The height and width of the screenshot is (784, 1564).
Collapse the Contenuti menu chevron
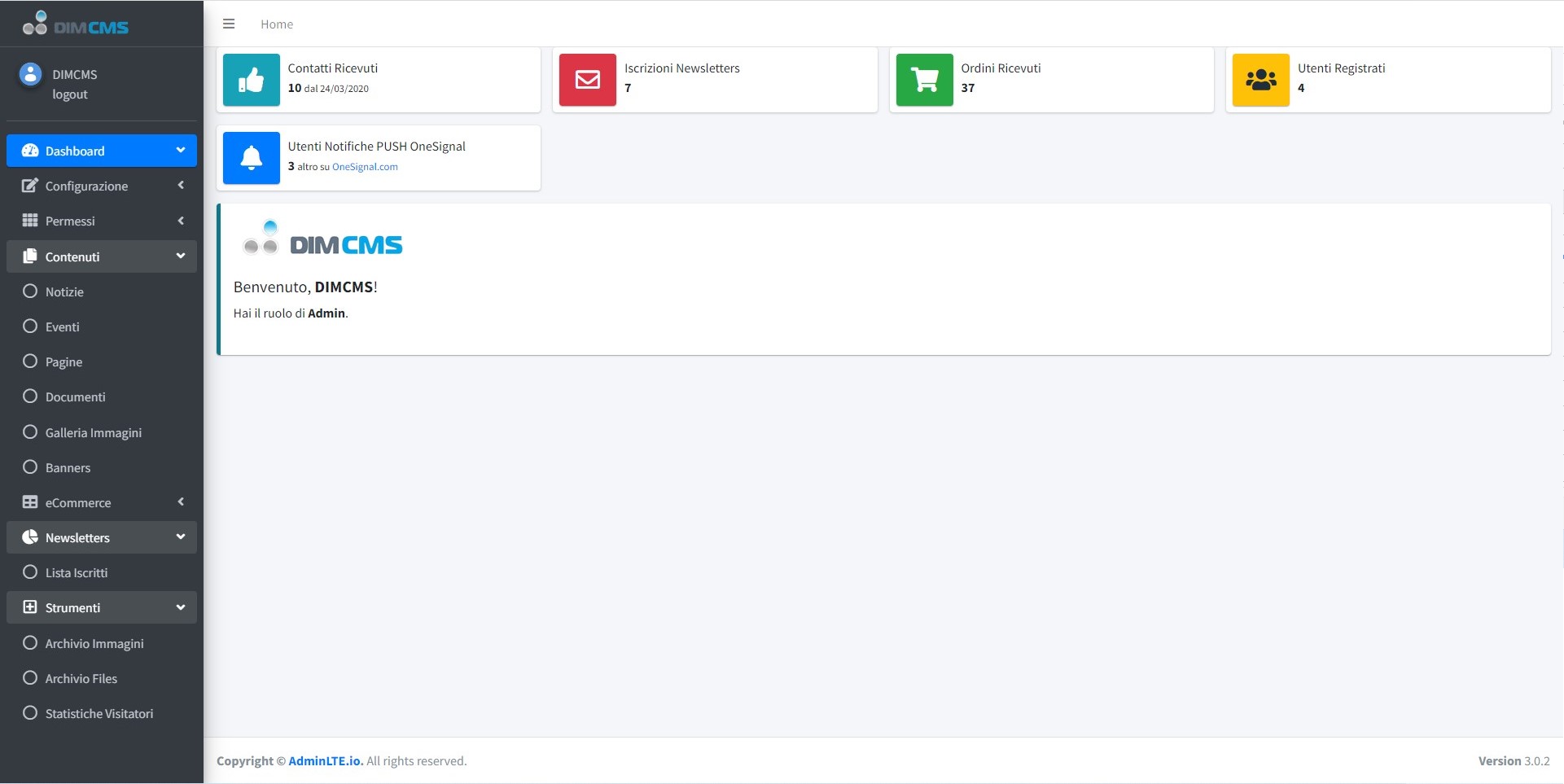click(x=181, y=256)
